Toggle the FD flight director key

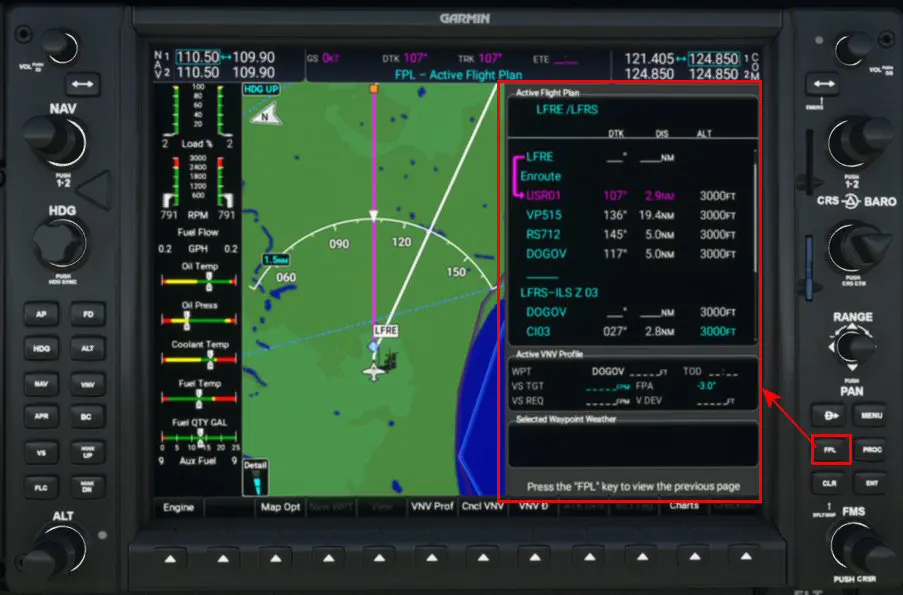[88, 314]
